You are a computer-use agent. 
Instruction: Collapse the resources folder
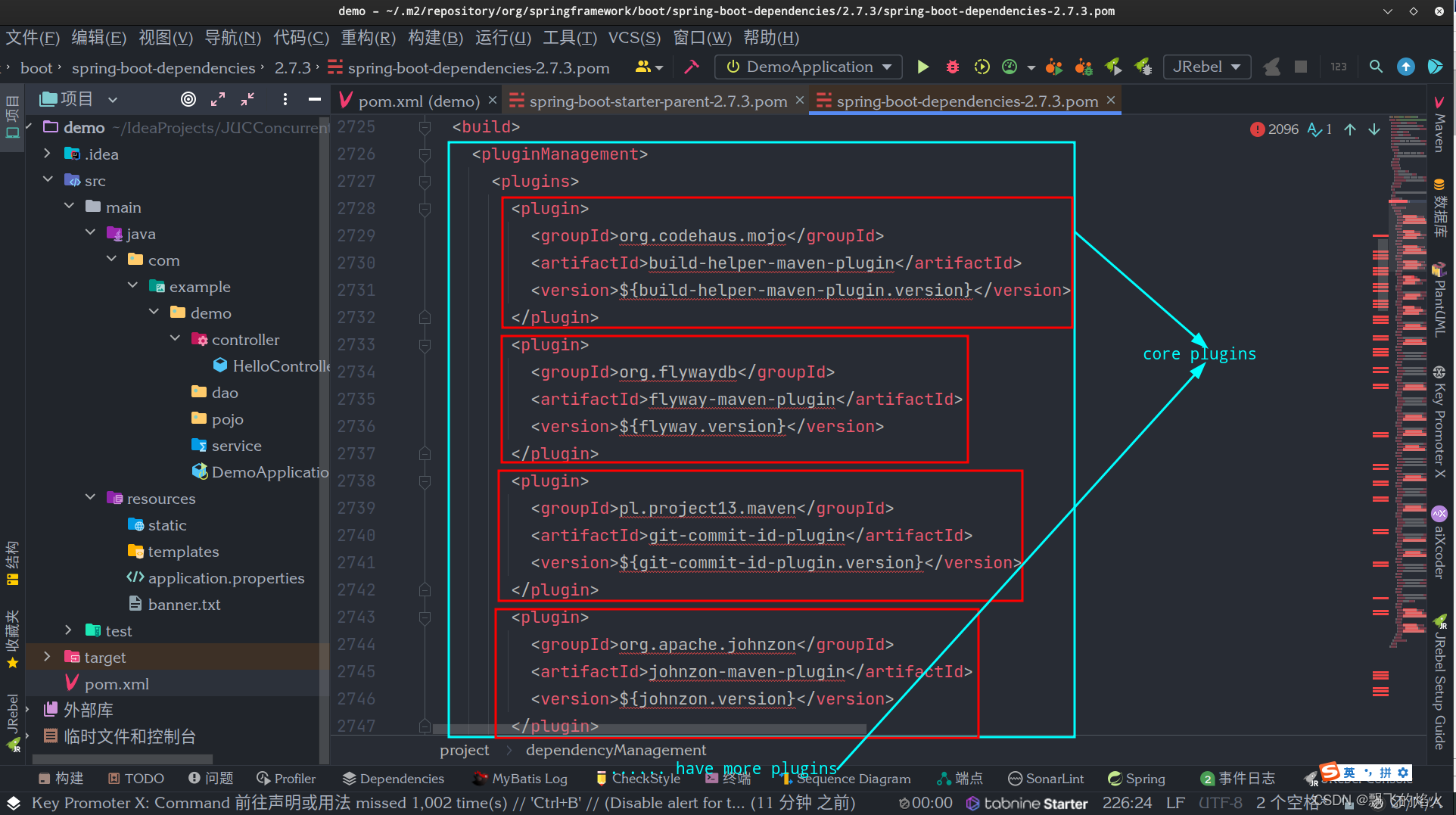(x=90, y=498)
